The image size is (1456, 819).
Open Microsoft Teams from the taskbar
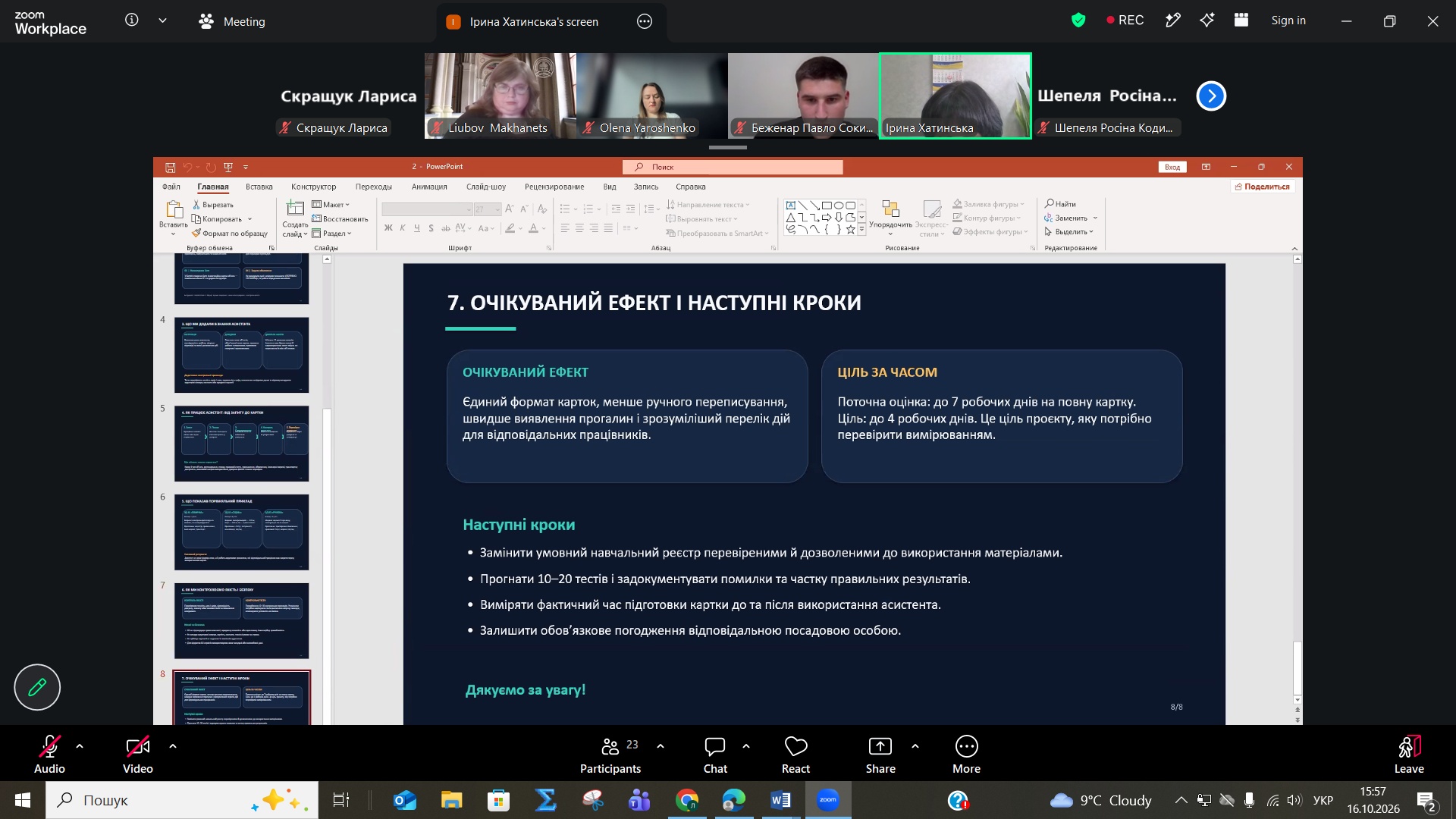tap(639, 800)
